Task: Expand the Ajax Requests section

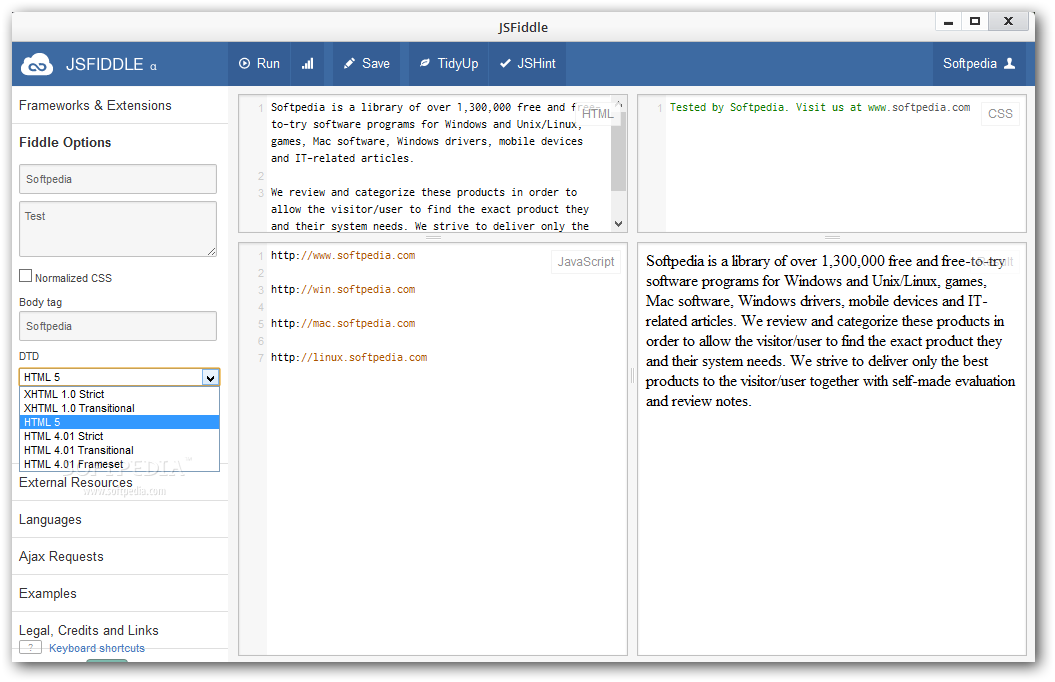Action: [x=61, y=557]
